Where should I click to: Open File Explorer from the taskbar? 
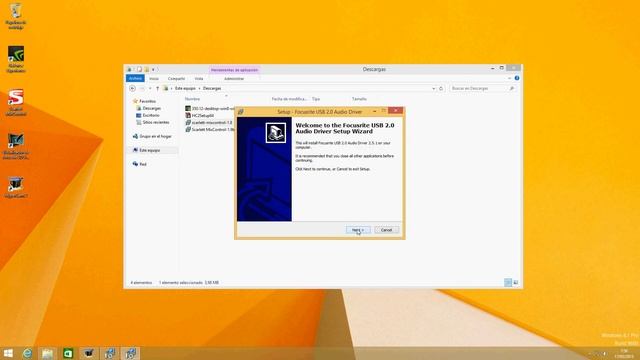tap(47, 353)
